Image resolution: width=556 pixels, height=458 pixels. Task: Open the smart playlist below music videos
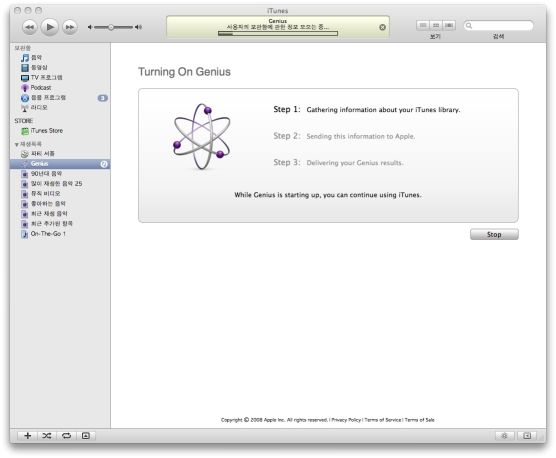click(60, 204)
